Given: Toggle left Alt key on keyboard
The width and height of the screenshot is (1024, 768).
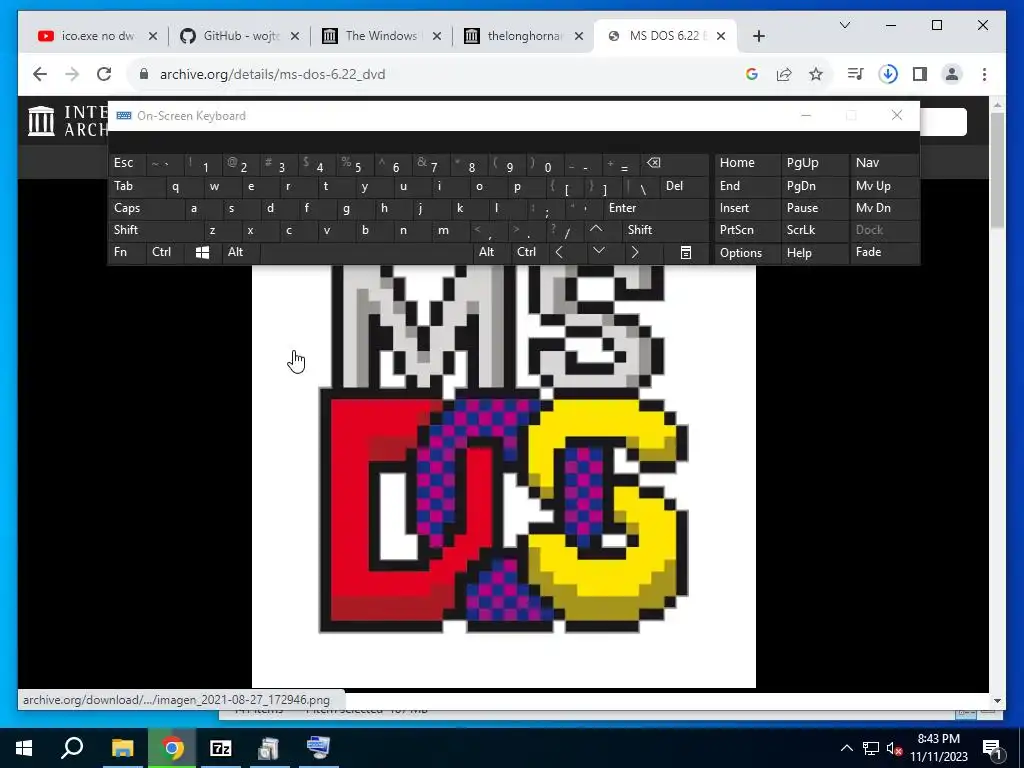Looking at the screenshot, I should (240, 252).
